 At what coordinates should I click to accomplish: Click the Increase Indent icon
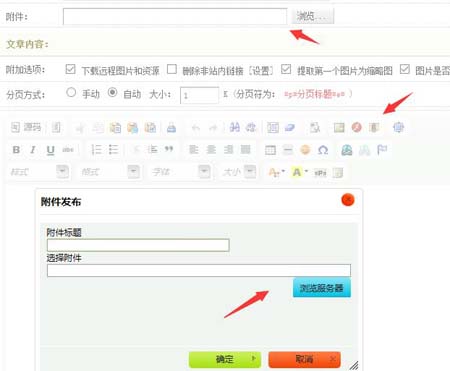[153, 150]
